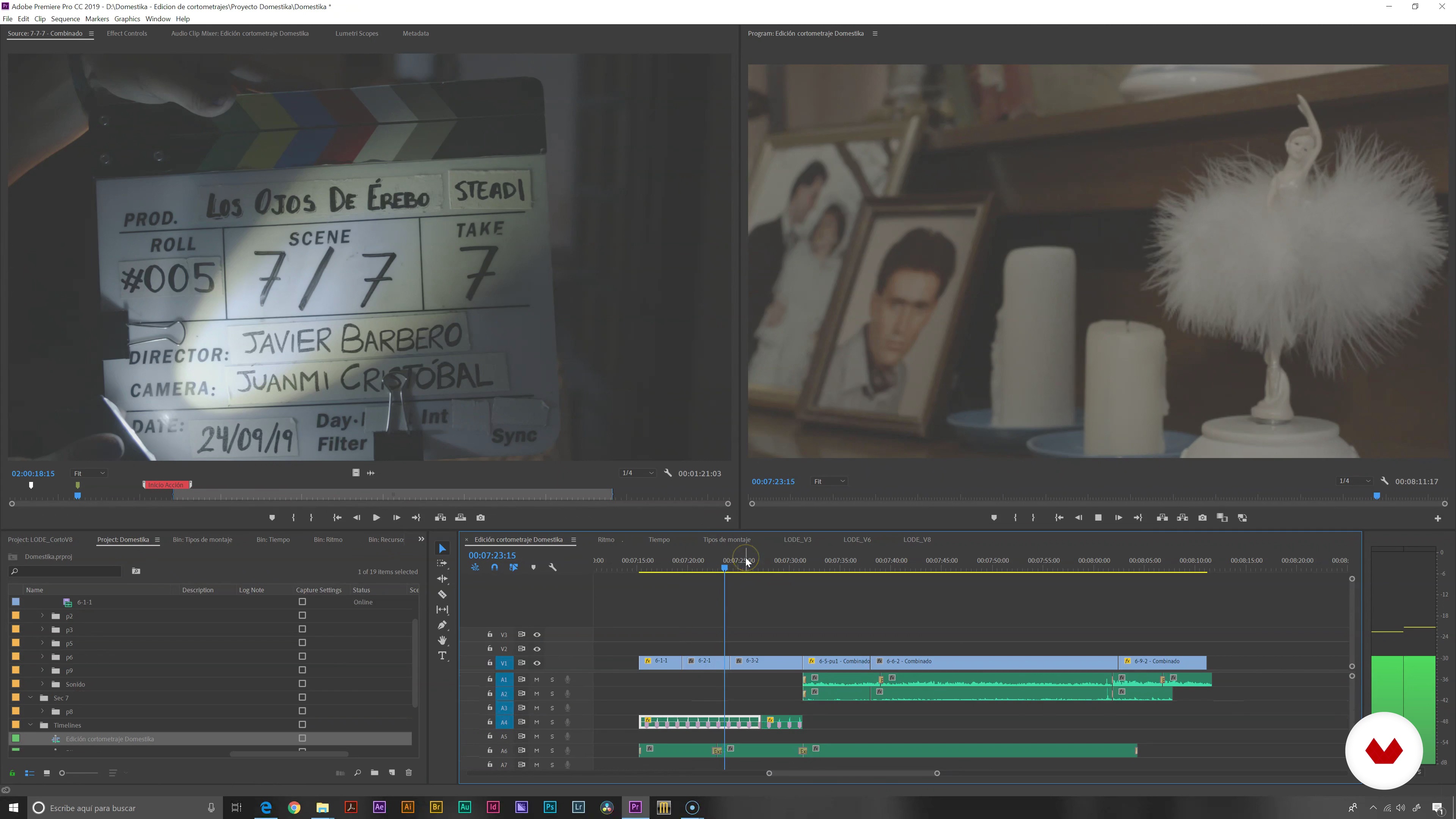Adjust project panel thumbnail zoom slider
Viewport: 1456px width, 819px height.
pyautogui.click(x=78, y=773)
